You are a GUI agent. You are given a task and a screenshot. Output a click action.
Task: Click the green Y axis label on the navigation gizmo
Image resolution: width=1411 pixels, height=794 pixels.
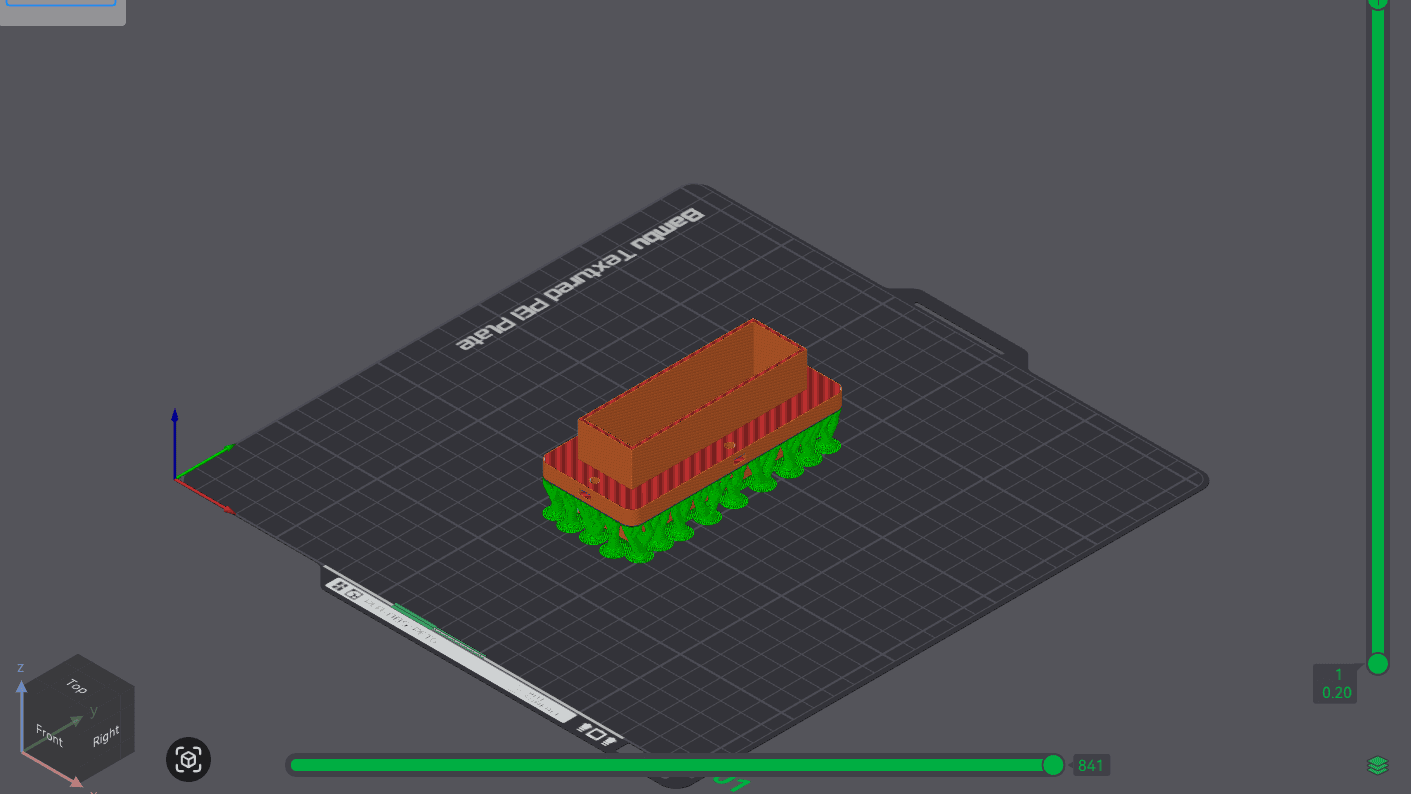[x=94, y=711]
